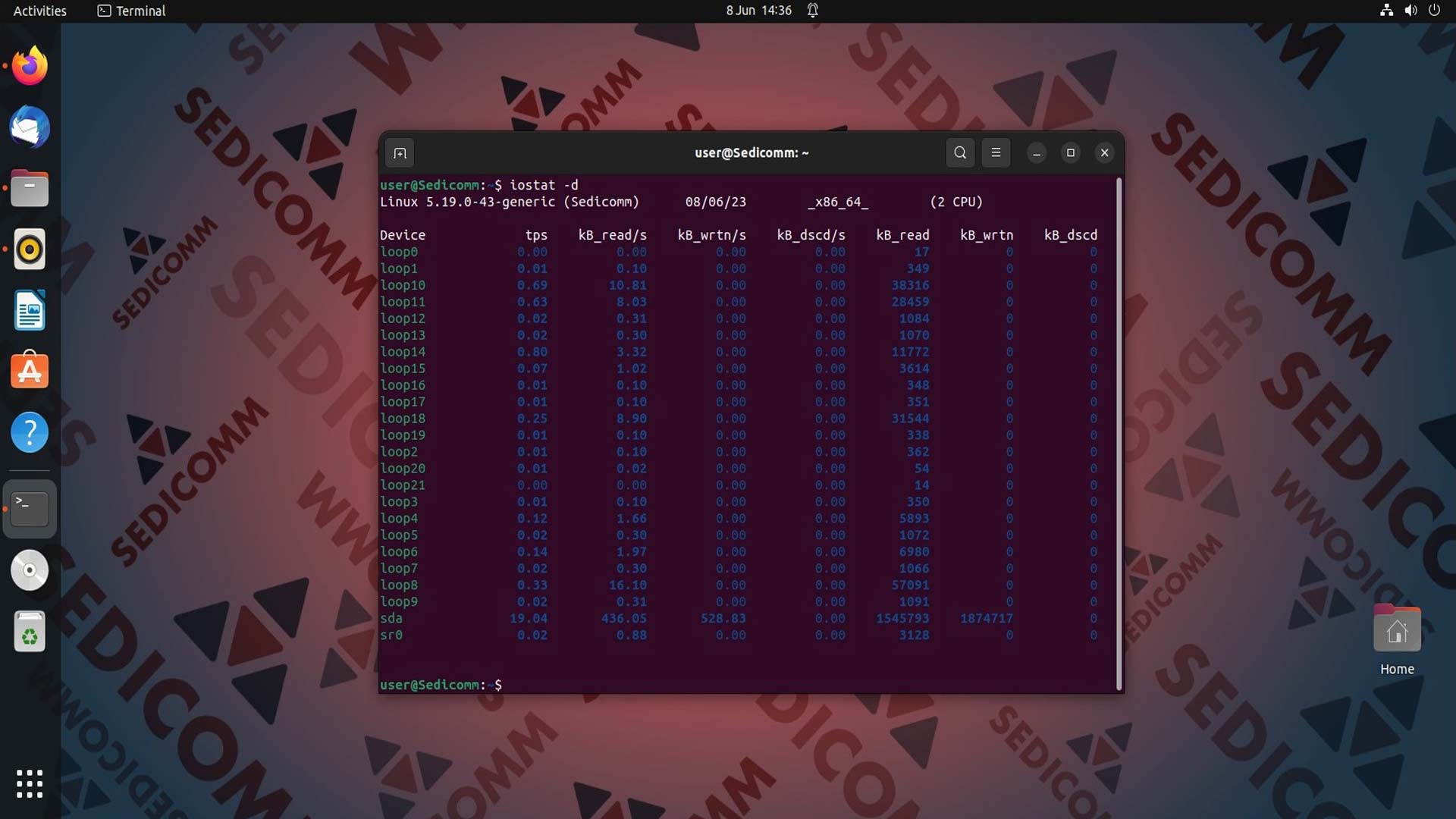Click the loop0 device name

coord(399,253)
